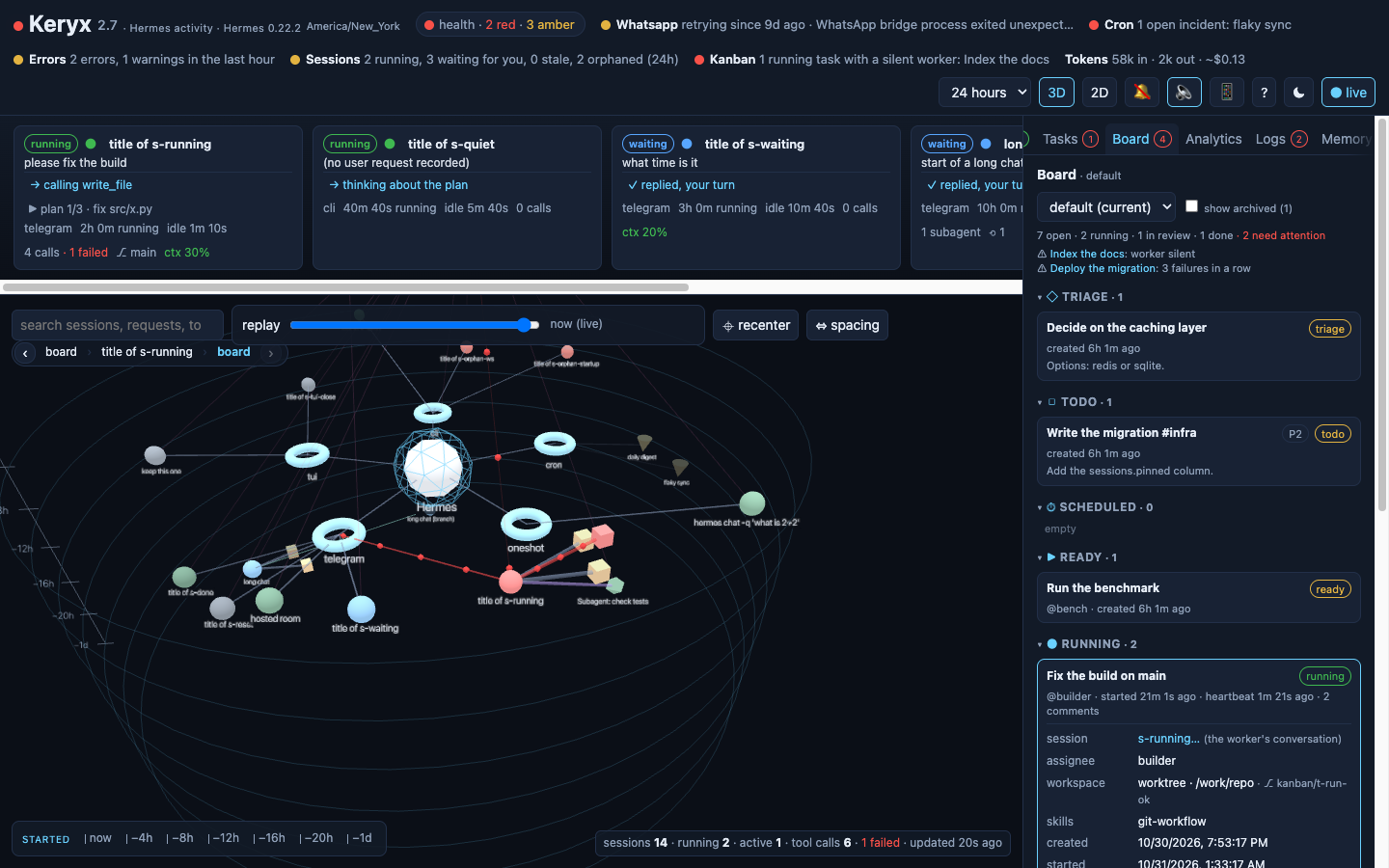Open help with the question mark button
This screenshot has height=868, width=1389.
[1264, 93]
